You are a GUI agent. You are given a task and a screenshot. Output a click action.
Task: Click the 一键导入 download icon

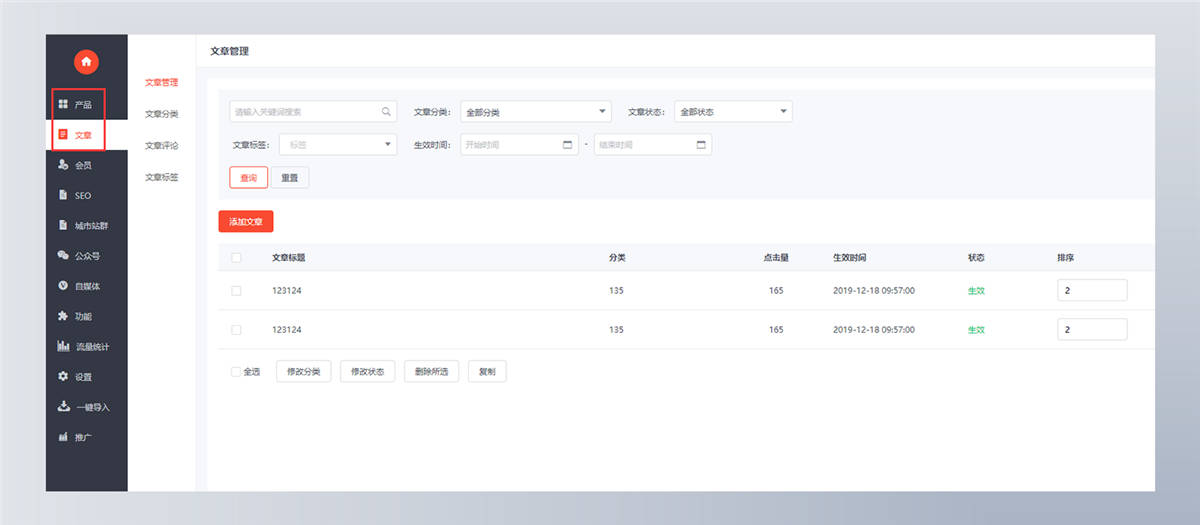tap(63, 407)
